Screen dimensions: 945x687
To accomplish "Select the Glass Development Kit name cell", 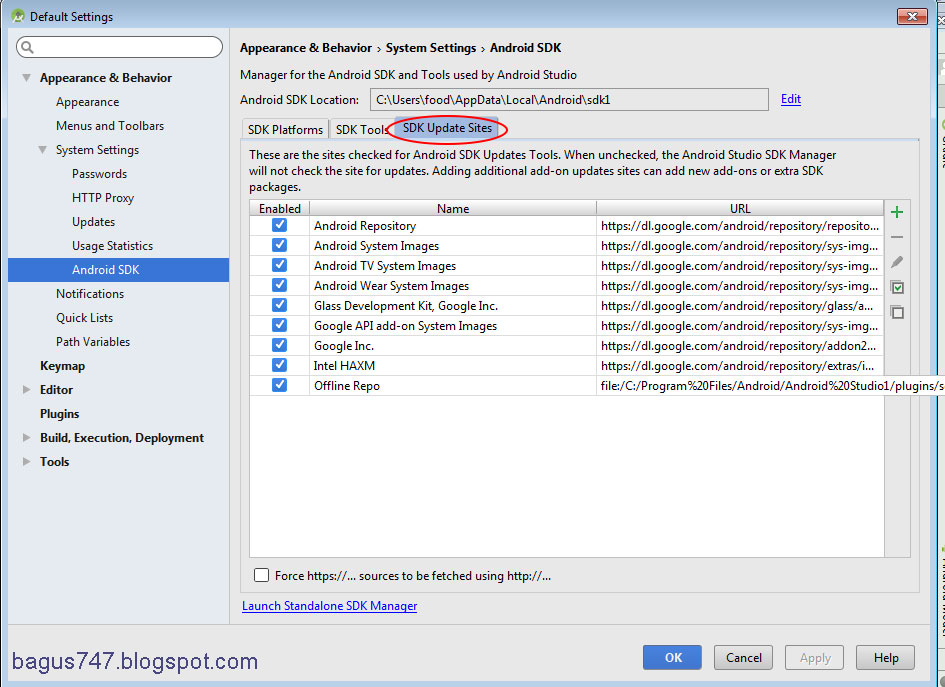I will 453,306.
